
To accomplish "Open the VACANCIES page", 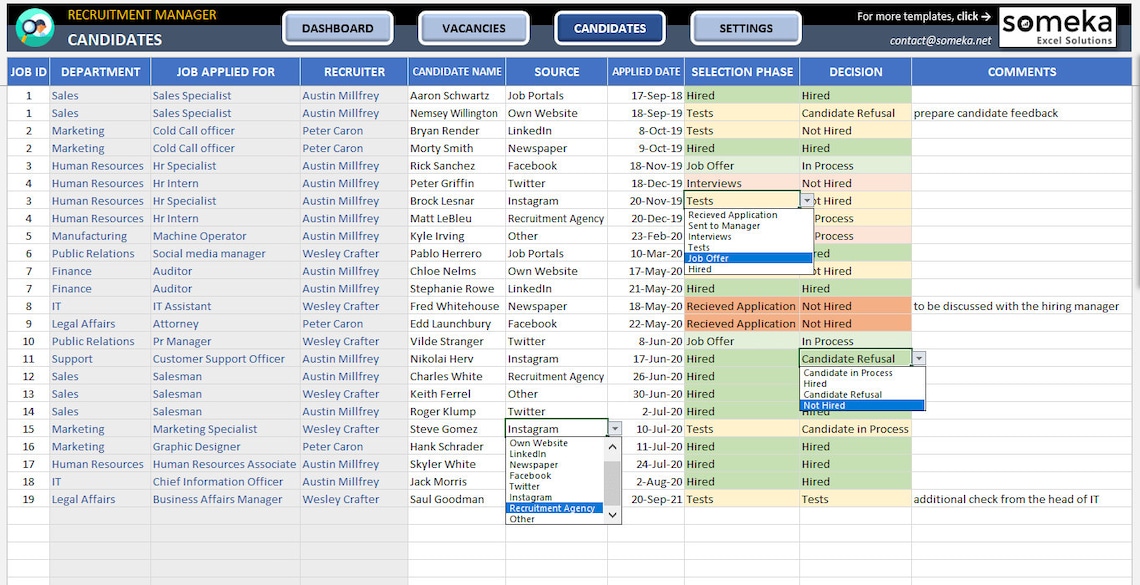I will tap(473, 27).
